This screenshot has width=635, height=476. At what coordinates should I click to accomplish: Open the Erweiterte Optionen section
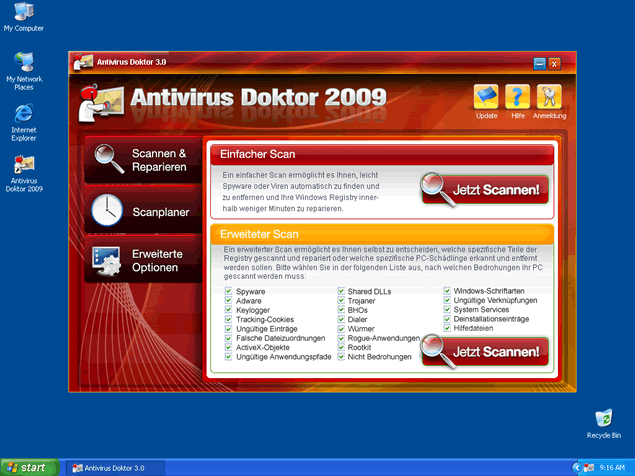[x=157, y=261]
